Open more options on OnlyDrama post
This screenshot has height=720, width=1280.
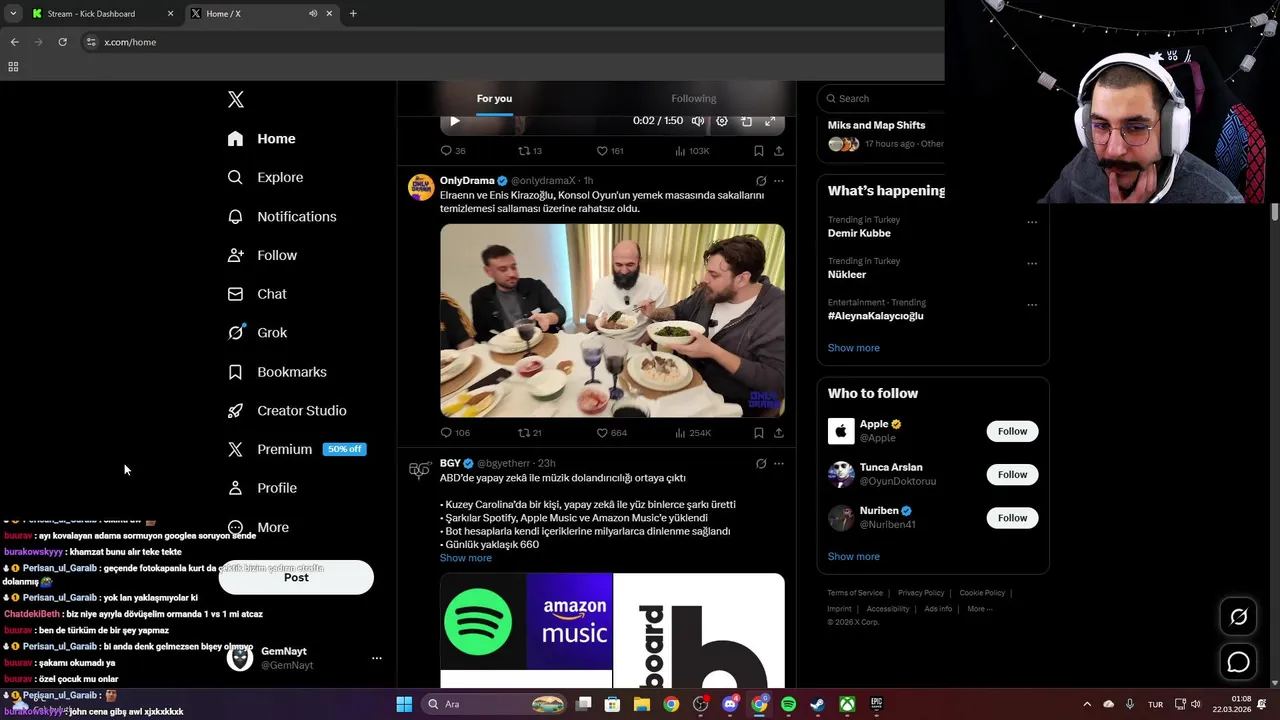(x=779, y=181)
